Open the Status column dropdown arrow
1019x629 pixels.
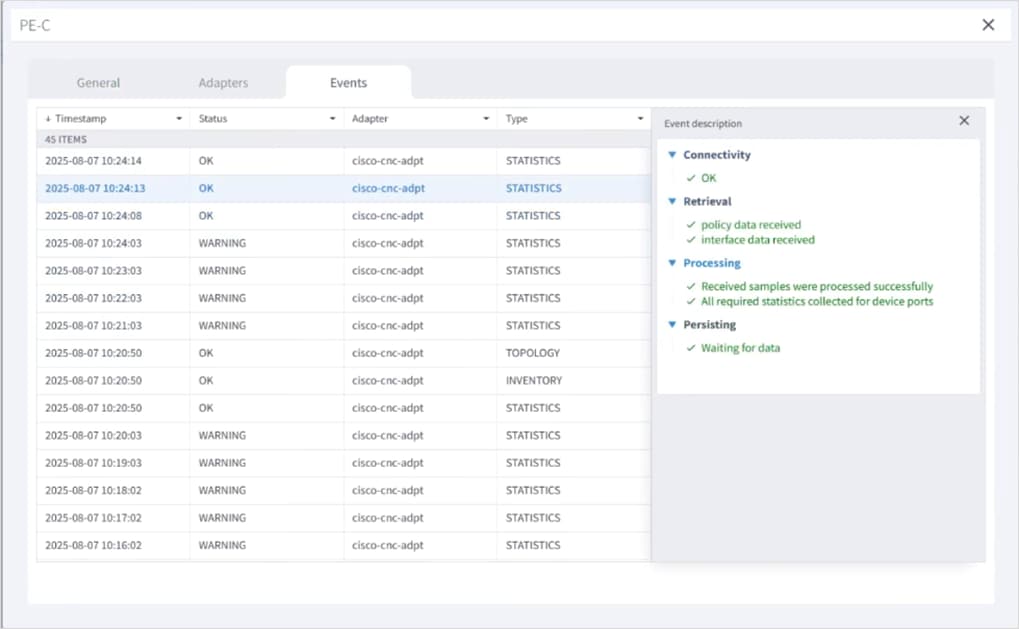click(332, 118)
